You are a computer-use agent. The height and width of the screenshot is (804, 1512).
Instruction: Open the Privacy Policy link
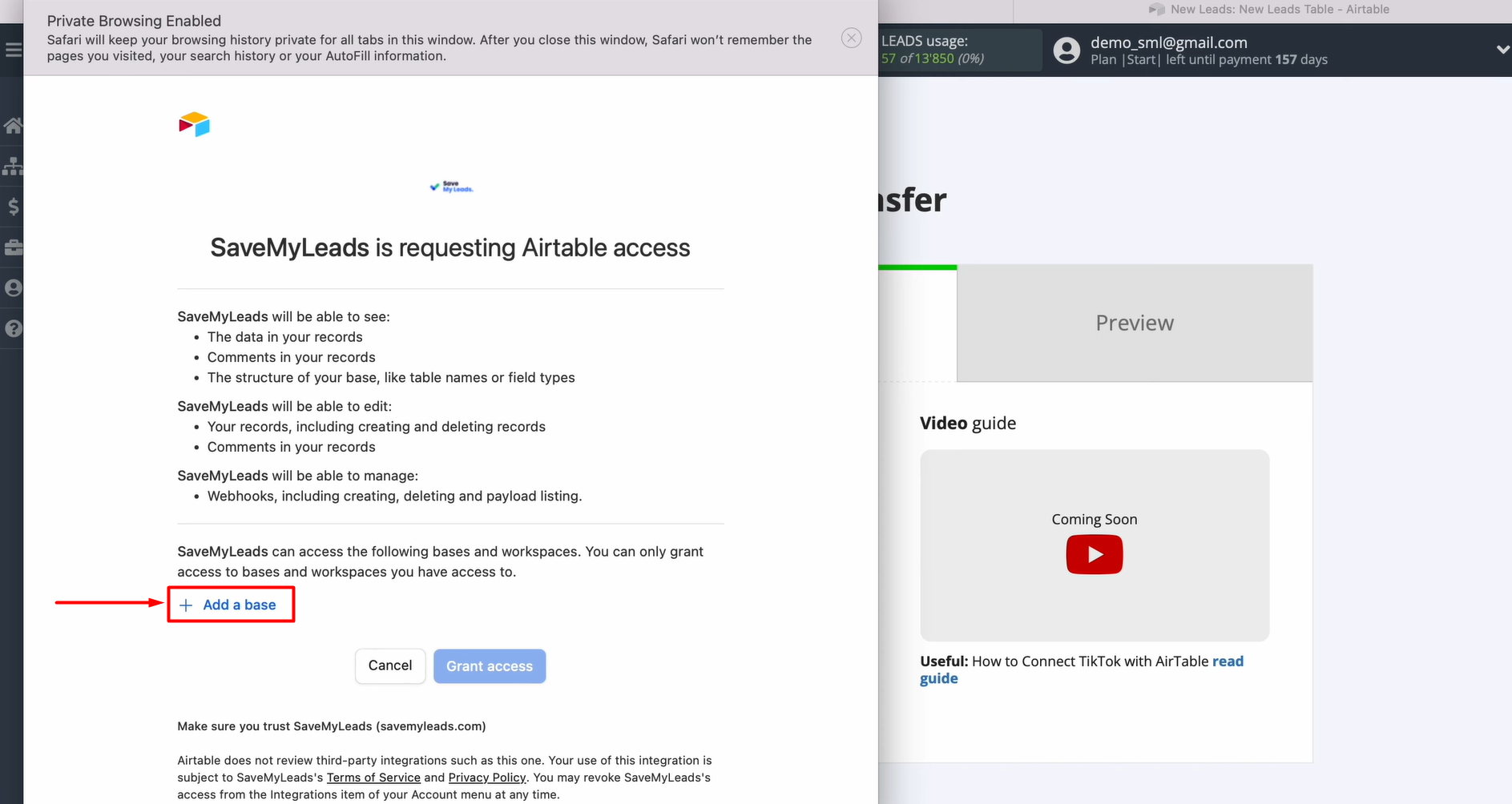pyautogui.click(x=486, y=778)
